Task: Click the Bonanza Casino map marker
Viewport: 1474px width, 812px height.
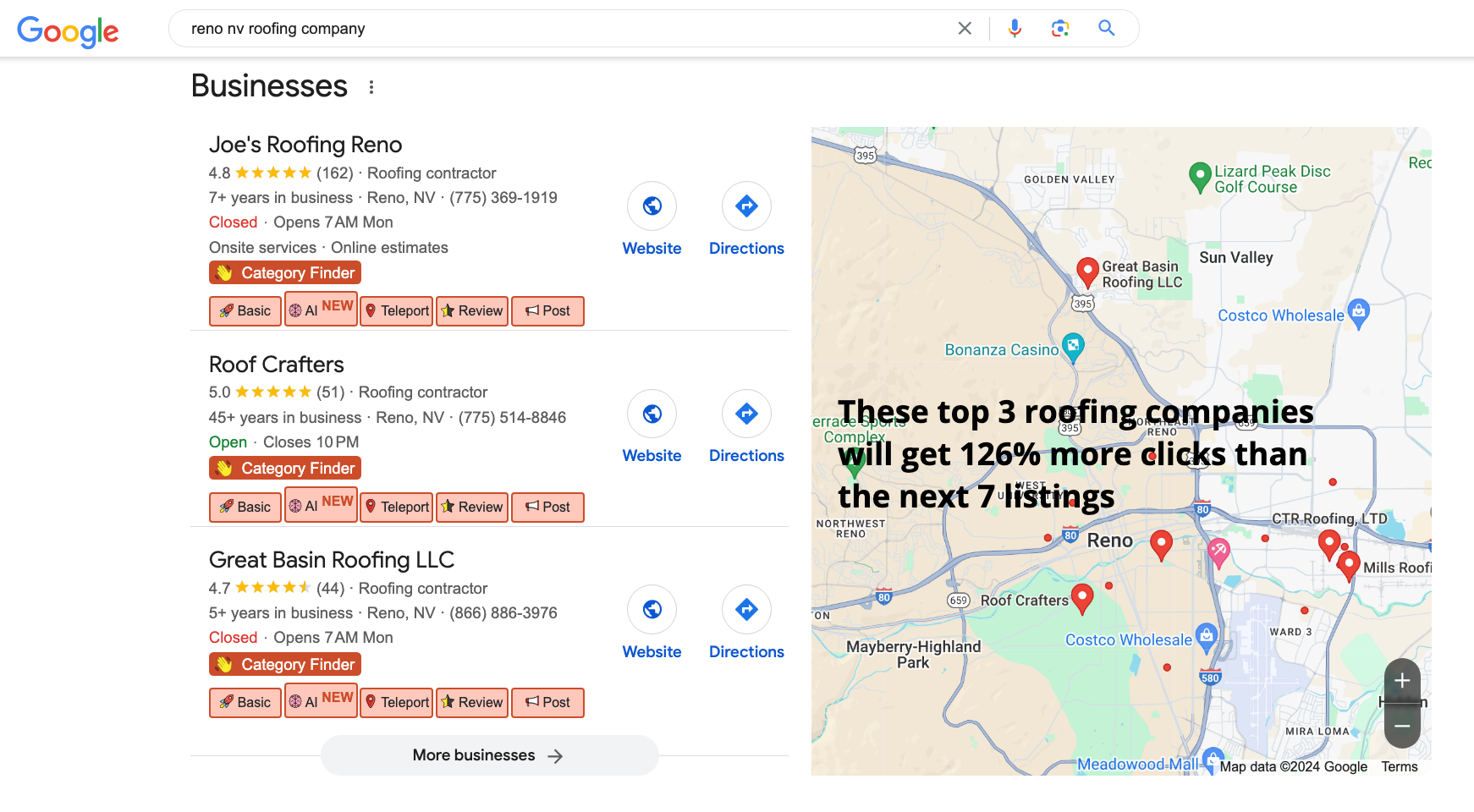Action: [x=1073, y=348]
